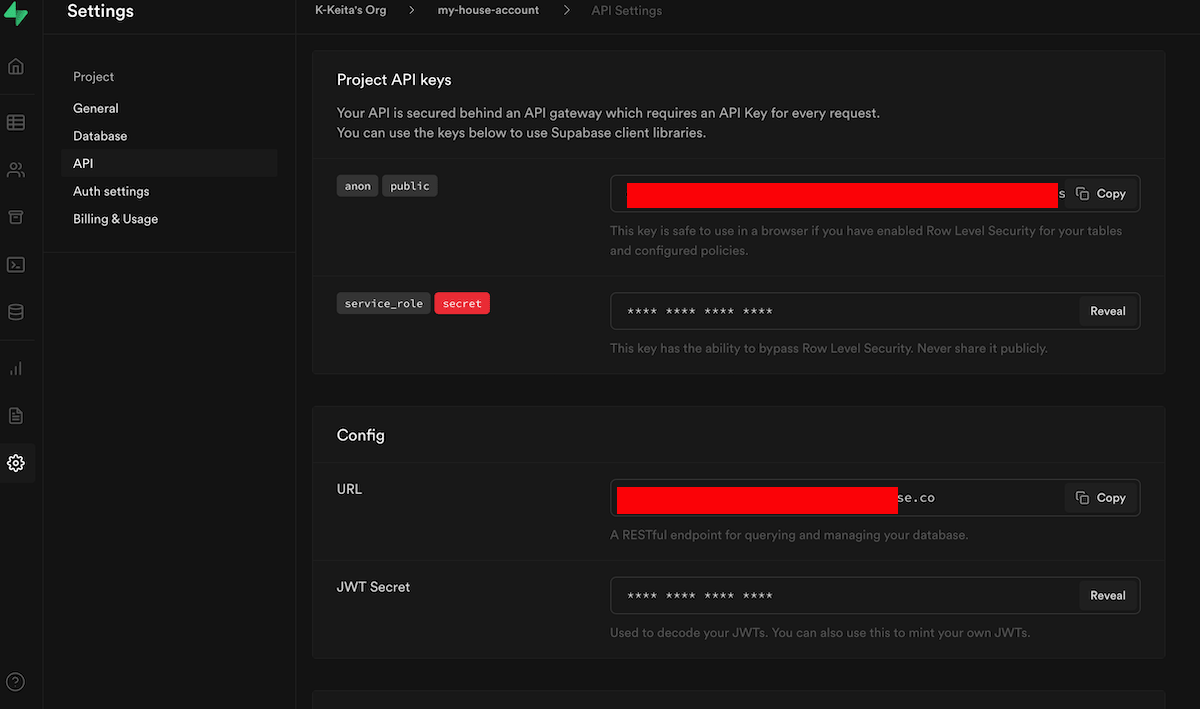The height and width of the screenshot is (709, 1200).
Task: Select Database in settings menu
Action: click(x=100, y=136)
